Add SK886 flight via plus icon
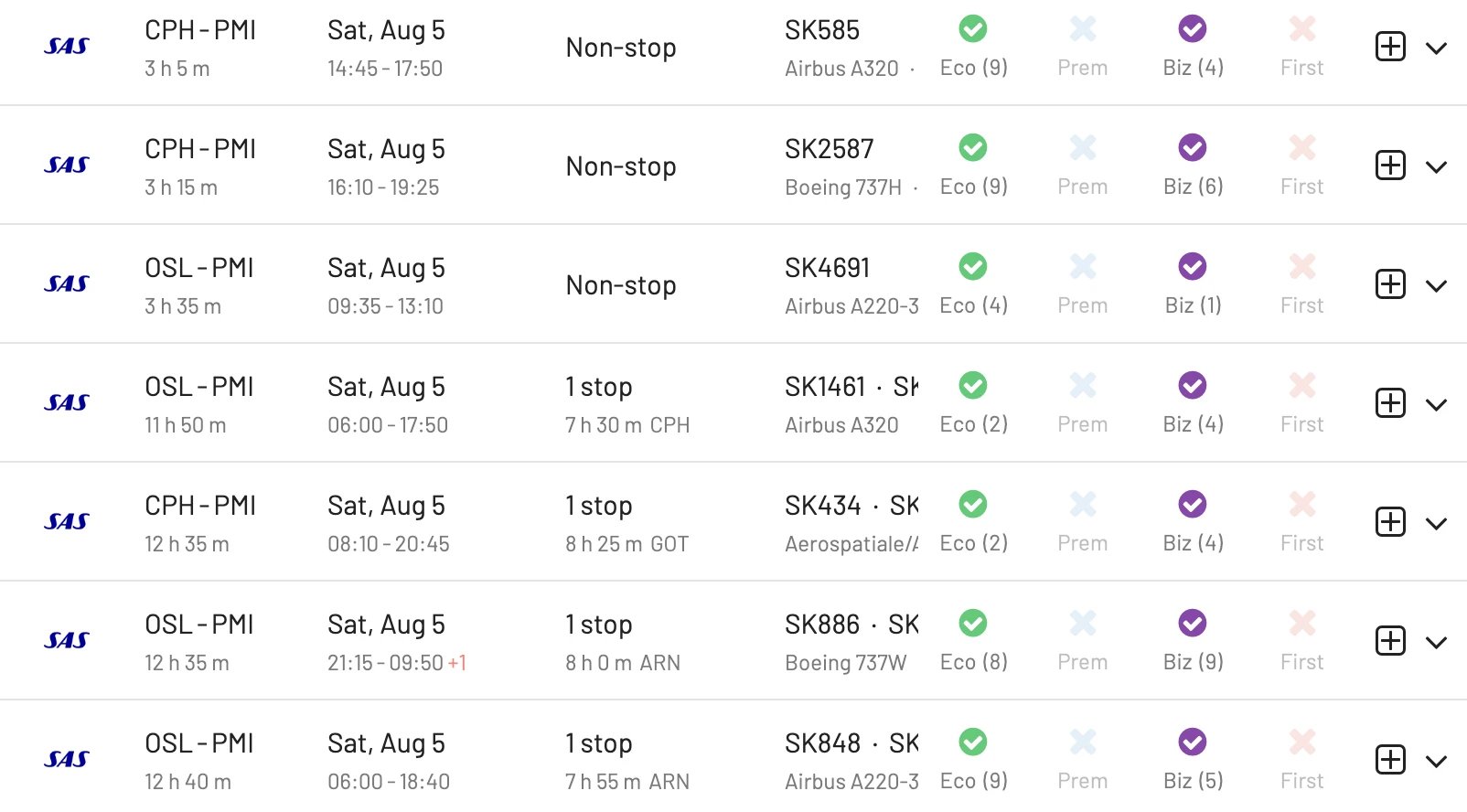 click(1390, 641)
